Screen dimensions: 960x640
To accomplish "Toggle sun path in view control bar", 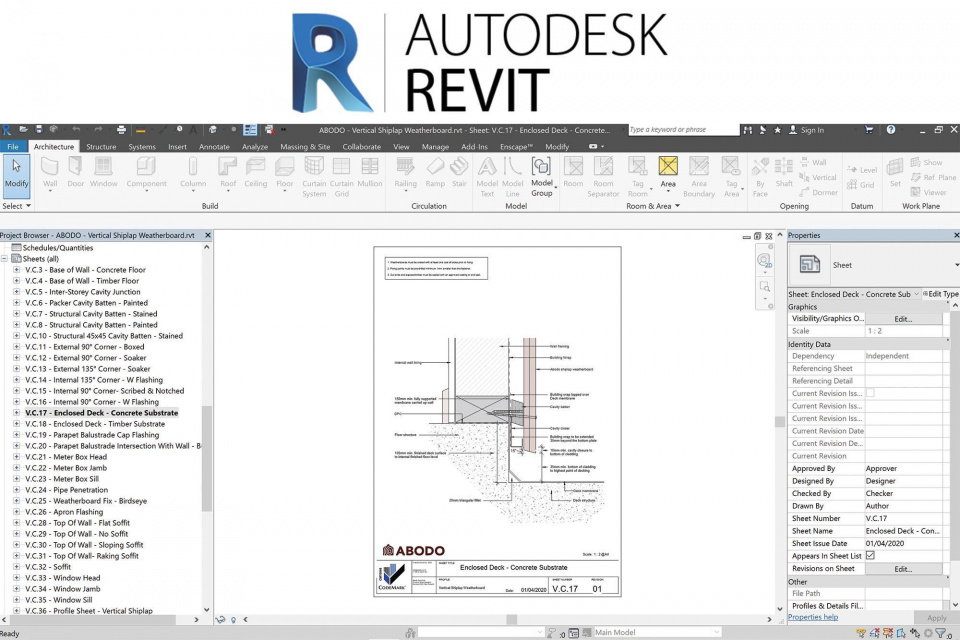I will coord(233,620).
